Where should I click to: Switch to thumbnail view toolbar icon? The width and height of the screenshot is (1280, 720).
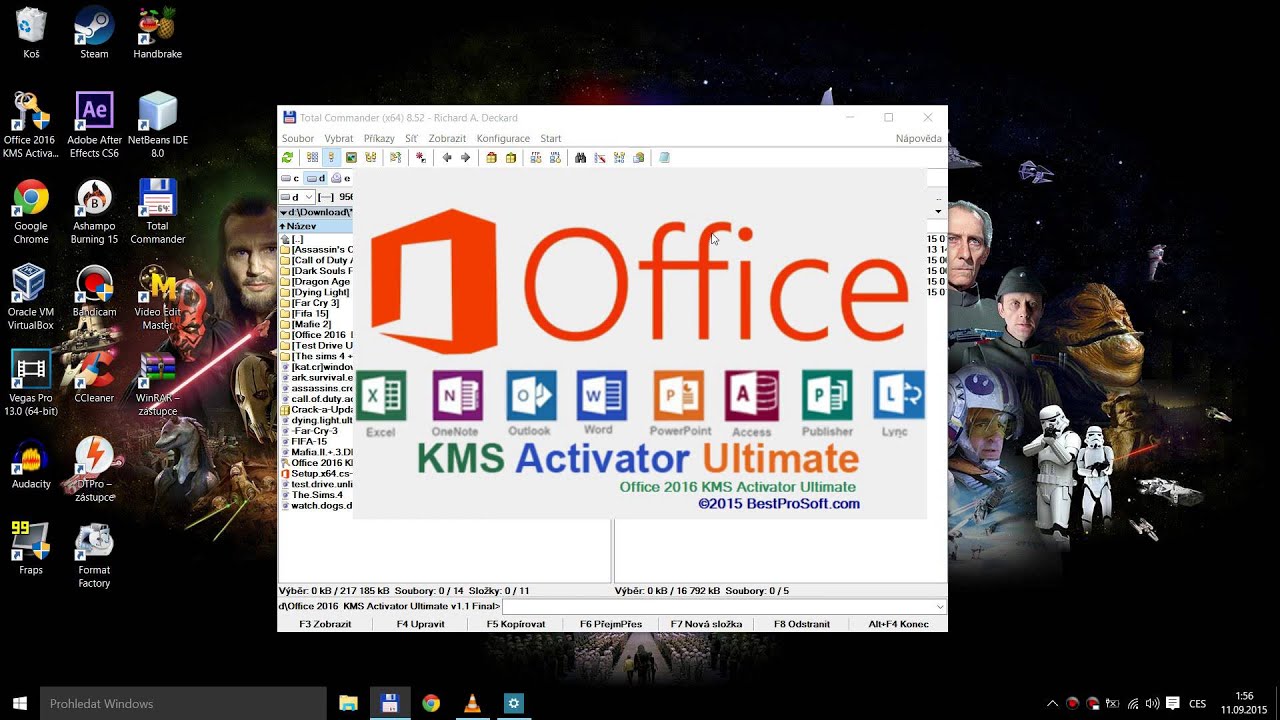(351, 158)
